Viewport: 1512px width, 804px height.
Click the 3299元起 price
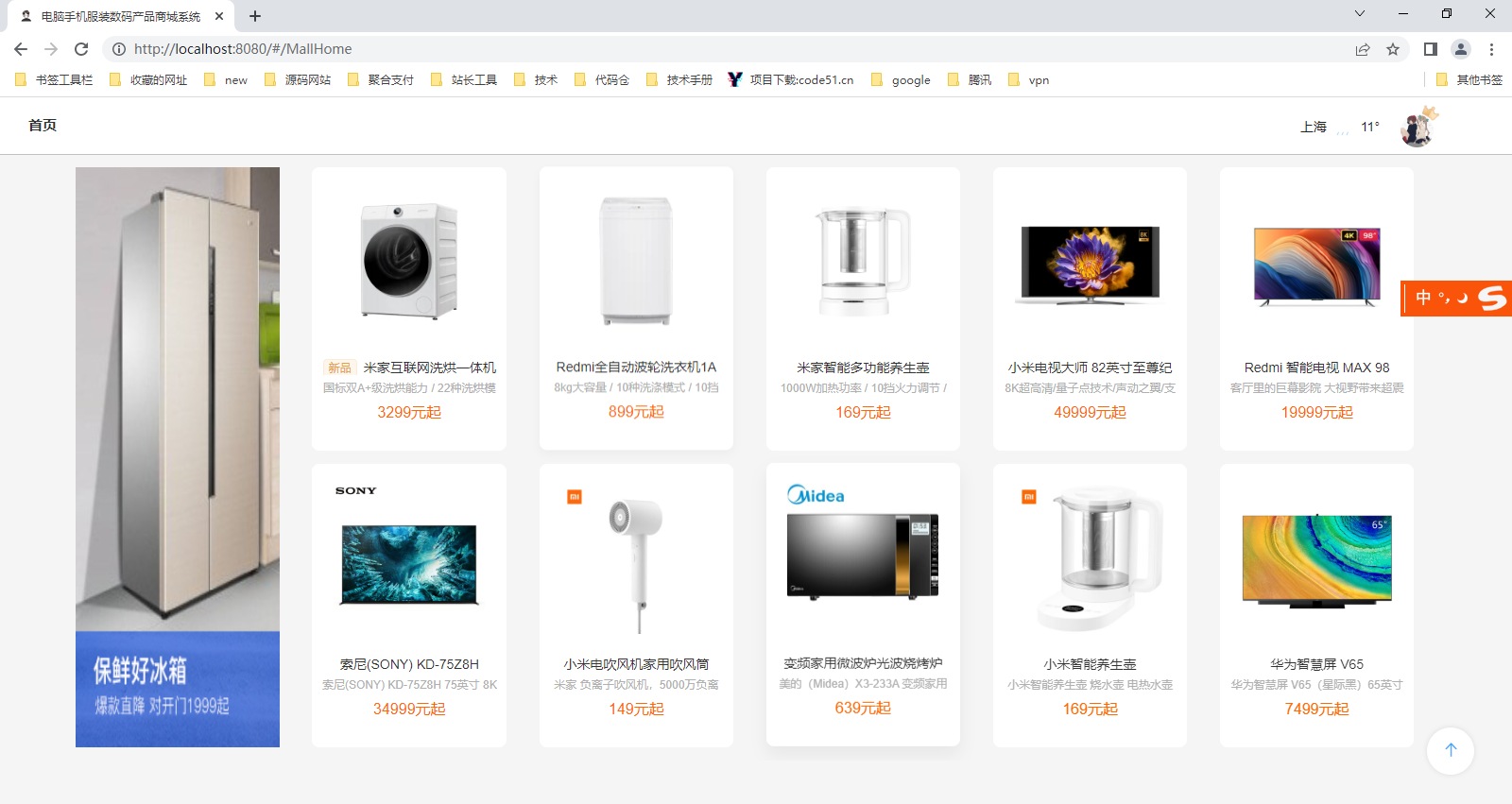[409, 412]
